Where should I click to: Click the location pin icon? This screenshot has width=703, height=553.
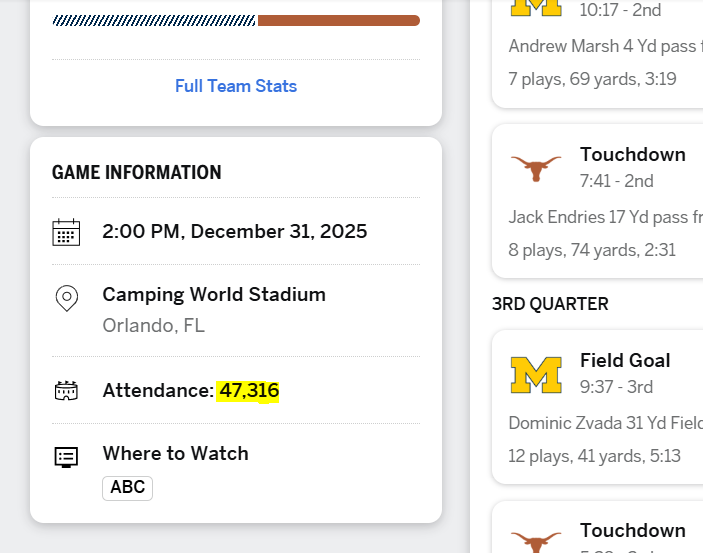click(x=66, y=298)
